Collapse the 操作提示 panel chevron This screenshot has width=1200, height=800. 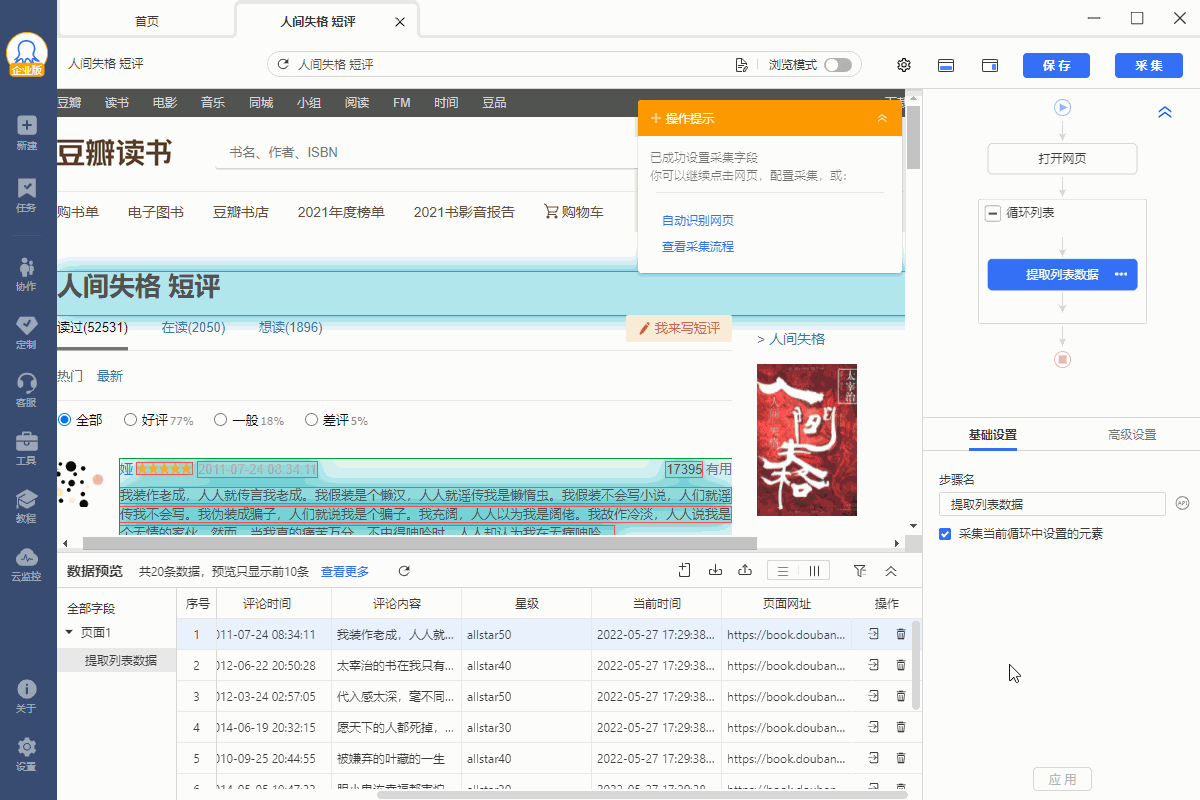(882, 118)
